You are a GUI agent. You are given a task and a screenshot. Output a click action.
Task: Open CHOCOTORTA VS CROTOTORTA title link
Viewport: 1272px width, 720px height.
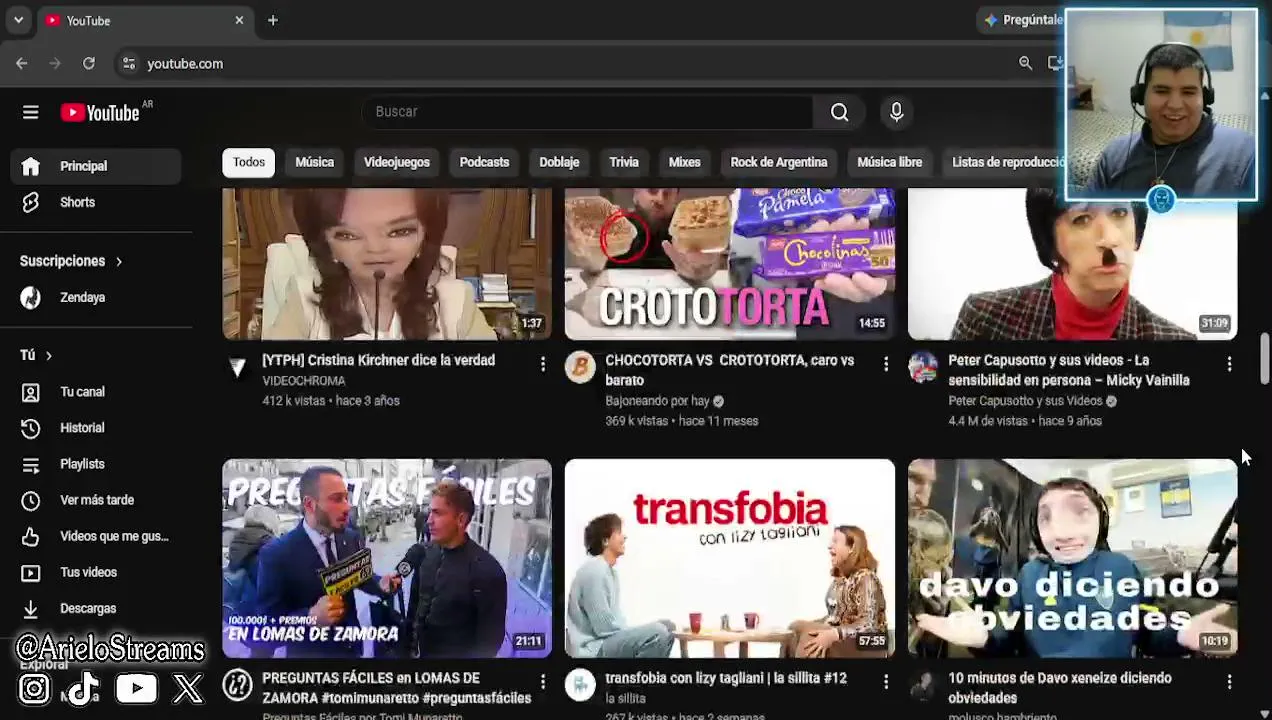[x=729, y=370]
